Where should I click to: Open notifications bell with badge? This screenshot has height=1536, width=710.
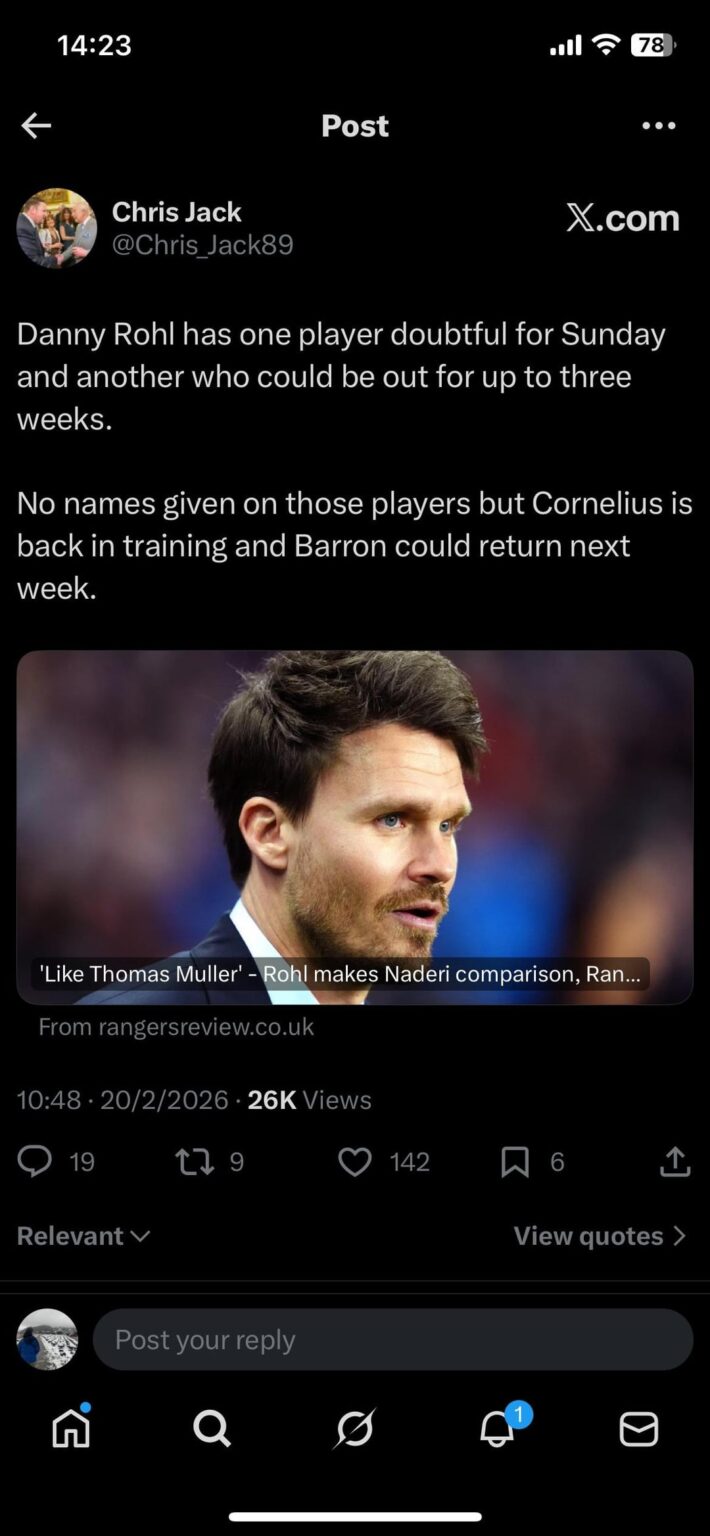(498, 1427)
